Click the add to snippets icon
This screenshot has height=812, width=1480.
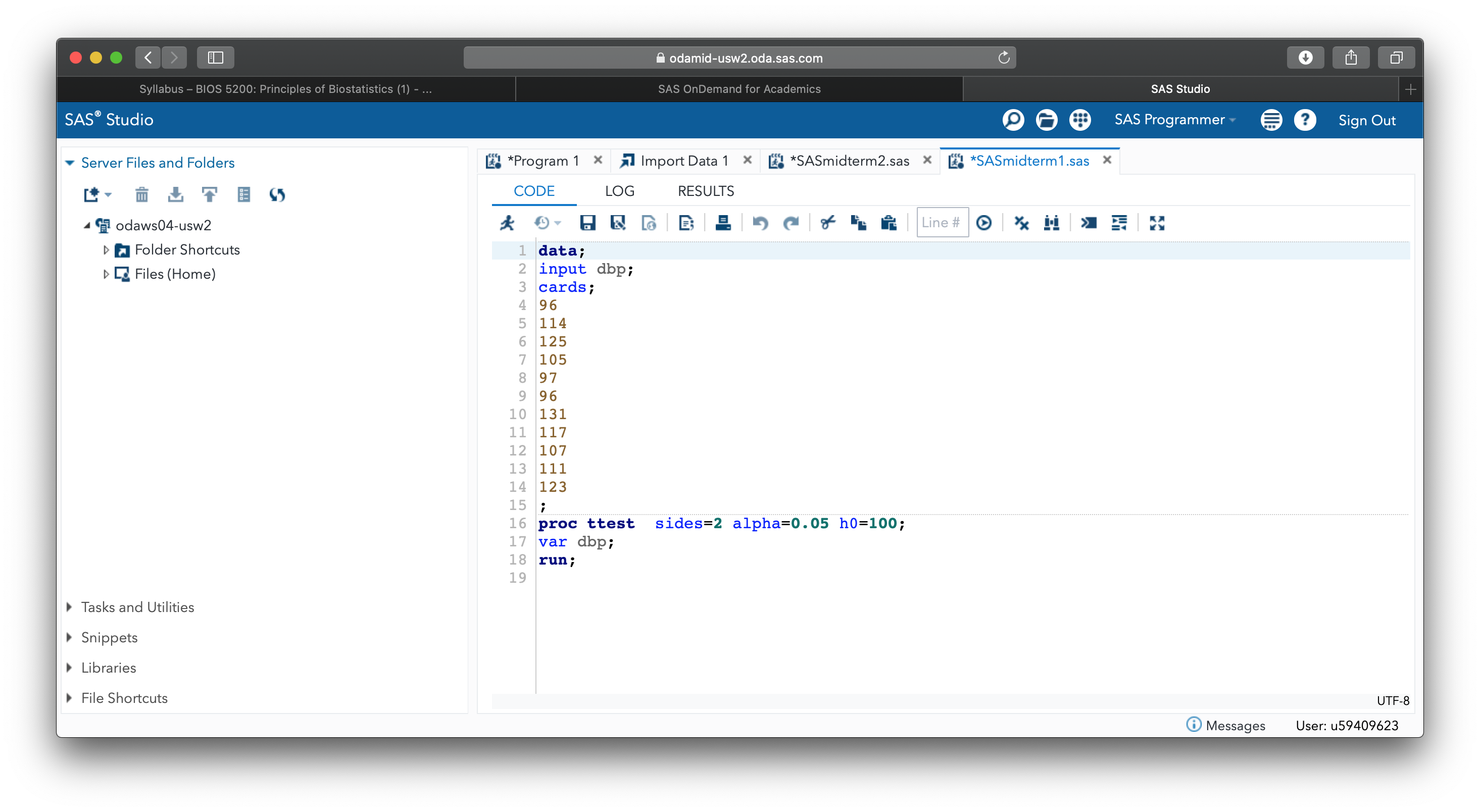click(686, 223)
